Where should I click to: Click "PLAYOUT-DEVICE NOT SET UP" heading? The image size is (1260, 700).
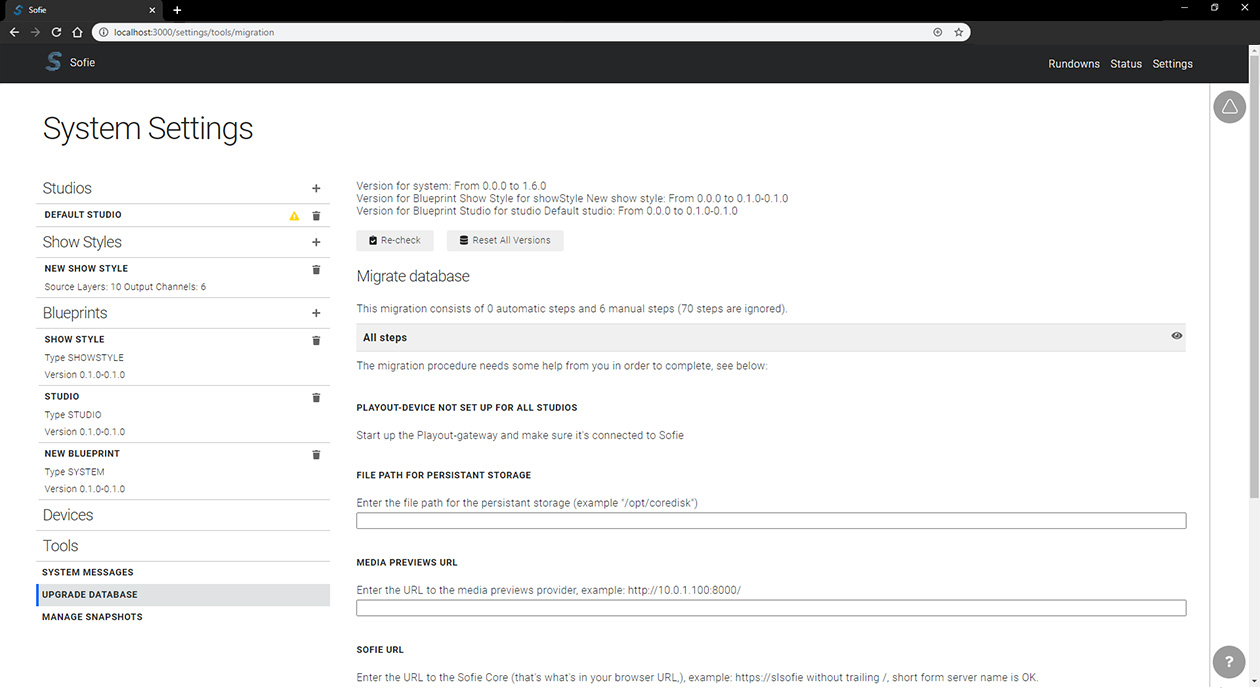[x=467, y=408]
